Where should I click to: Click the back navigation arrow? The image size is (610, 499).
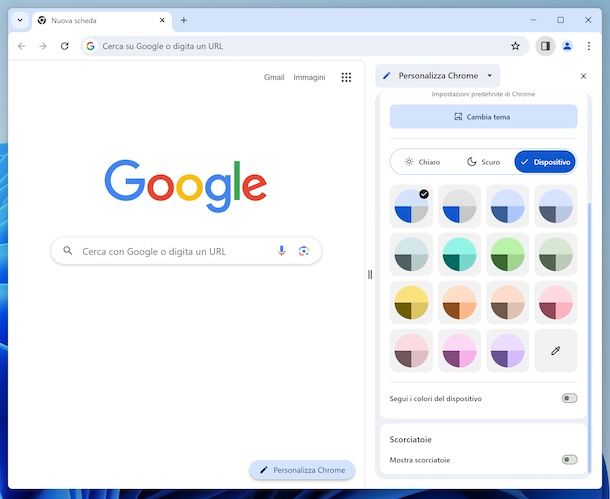pos(21,46)
